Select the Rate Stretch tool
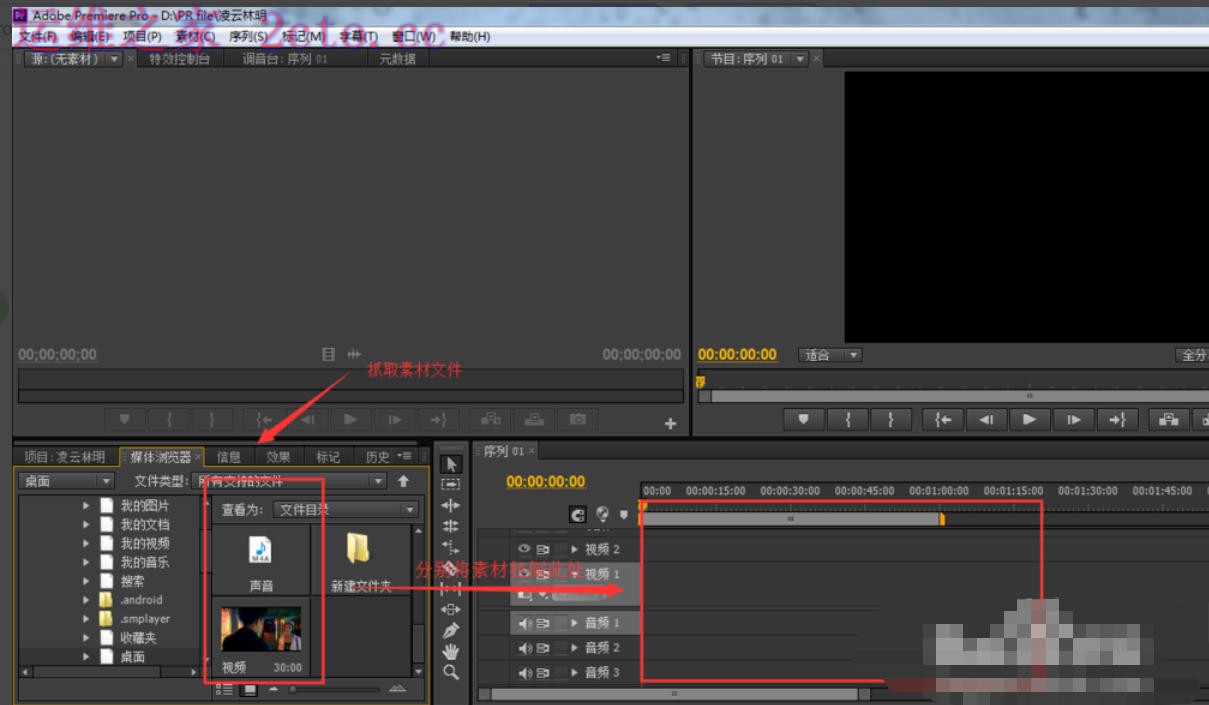Image resolution: width=1209 pixels, height=705 pixels. pyautogui.click(x=450, y=547)
